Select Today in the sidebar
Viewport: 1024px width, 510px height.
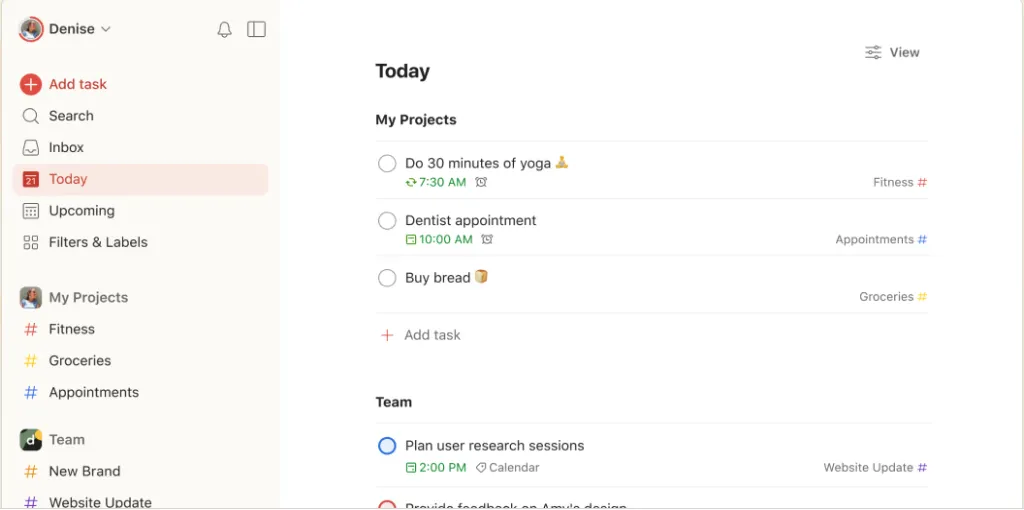(x=140, y=179)
